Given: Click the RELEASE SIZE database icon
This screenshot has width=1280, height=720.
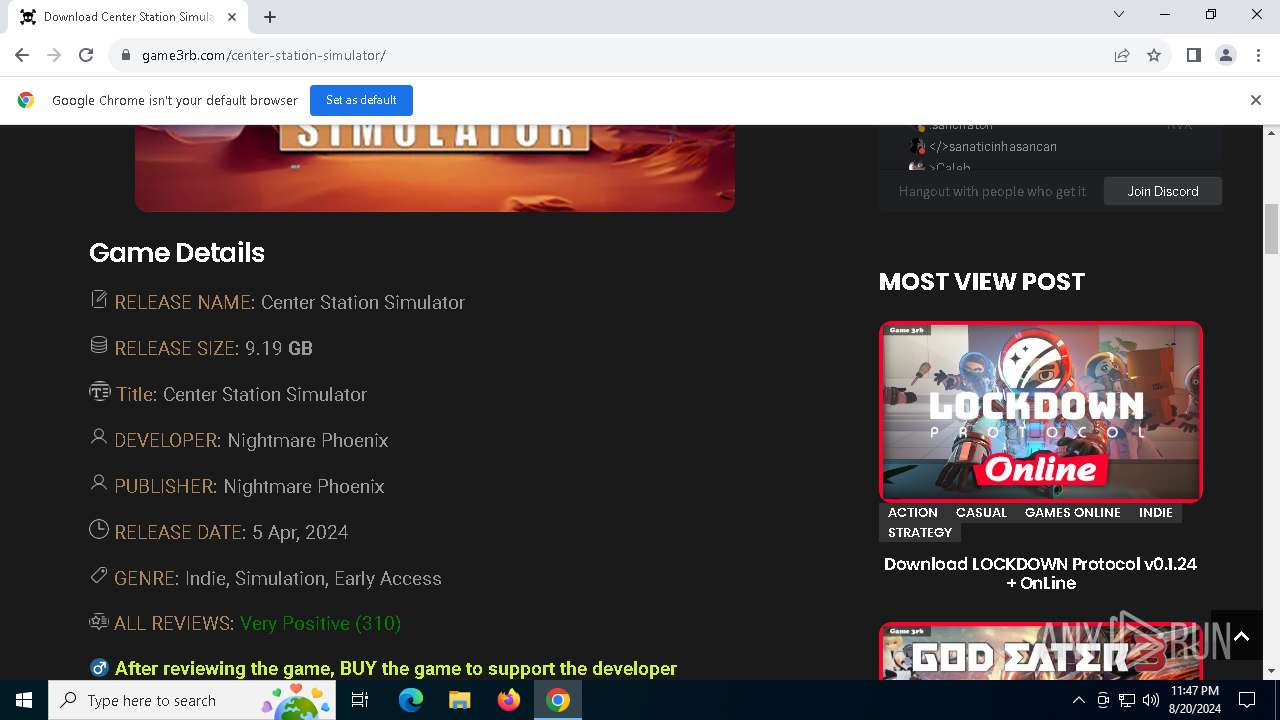Looking at the screenshot, I should click(x=99, y=345).
